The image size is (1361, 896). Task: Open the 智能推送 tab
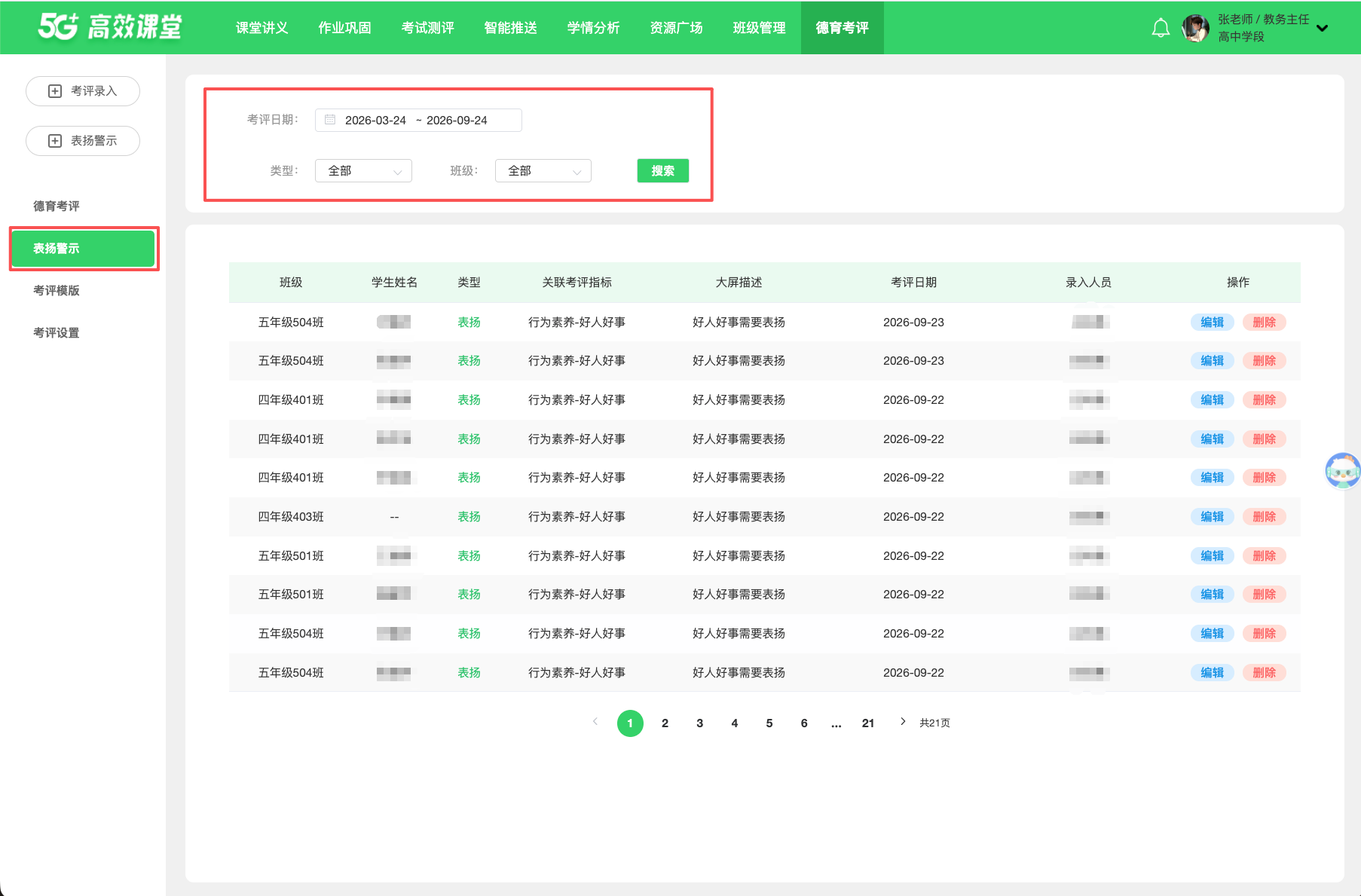[511, 28]
